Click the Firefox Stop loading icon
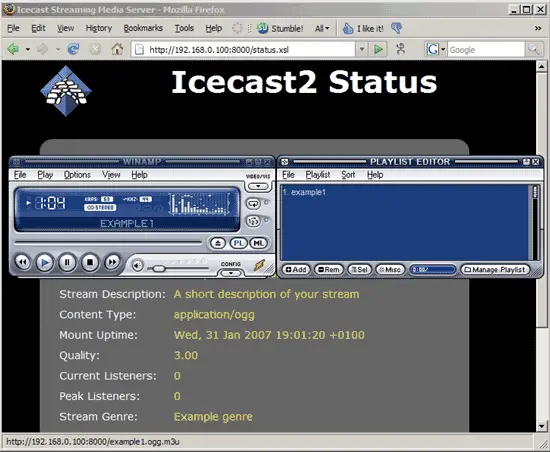 click(x=95, y=49)
